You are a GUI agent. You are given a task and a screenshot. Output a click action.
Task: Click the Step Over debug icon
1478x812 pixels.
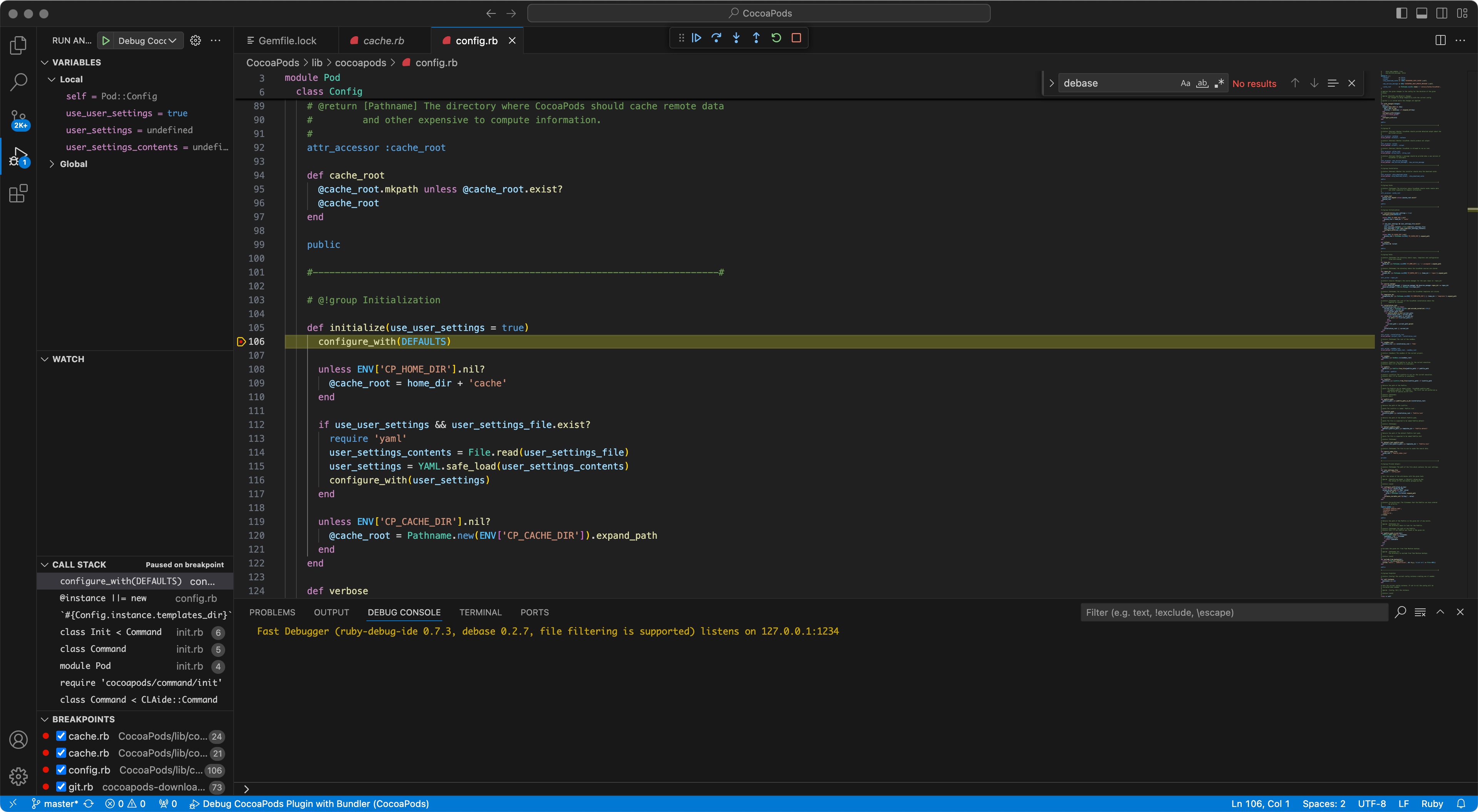point(716,38)
